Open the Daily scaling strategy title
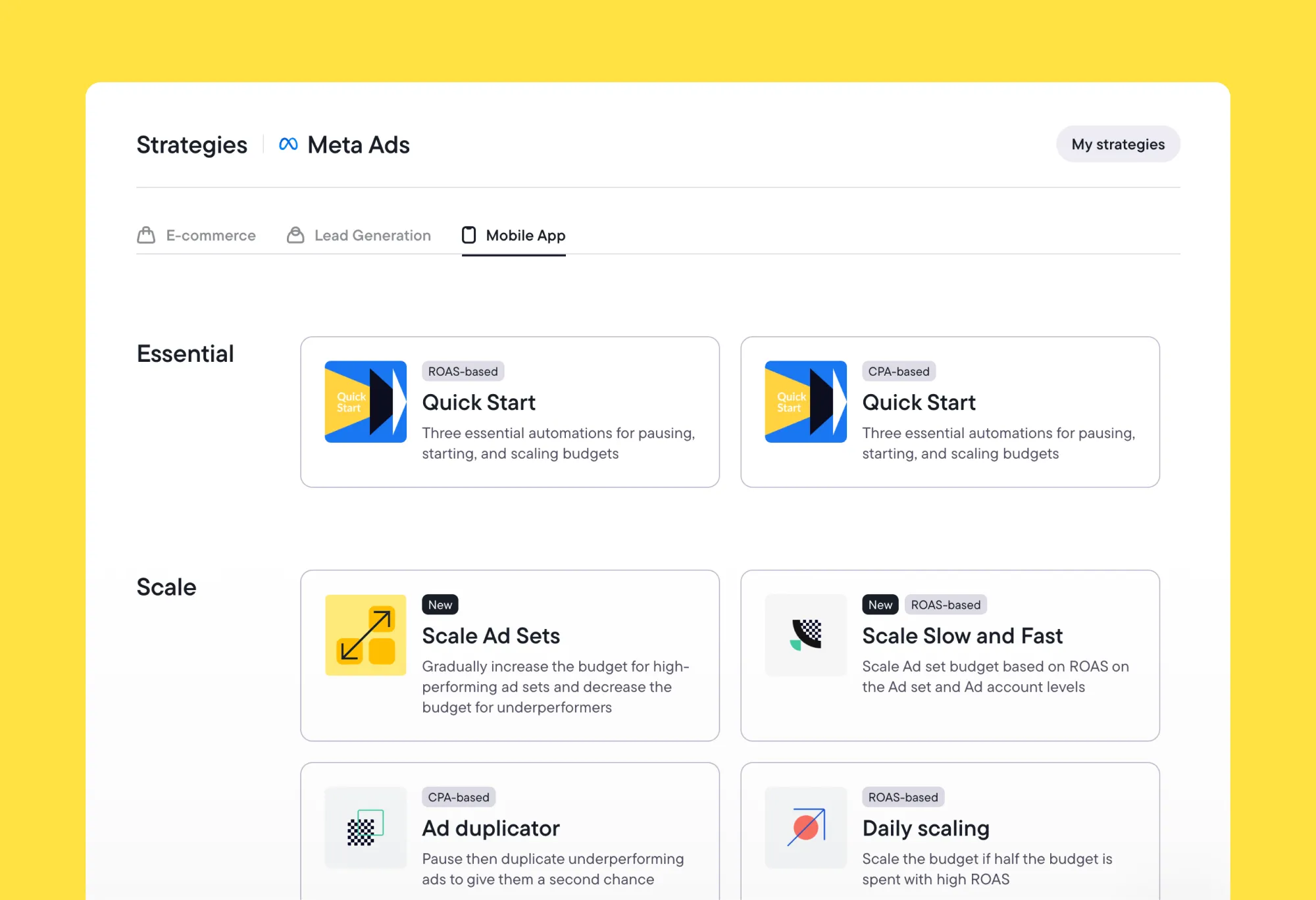This screenshot has width=1316, height=900. [x=925, y=828]
